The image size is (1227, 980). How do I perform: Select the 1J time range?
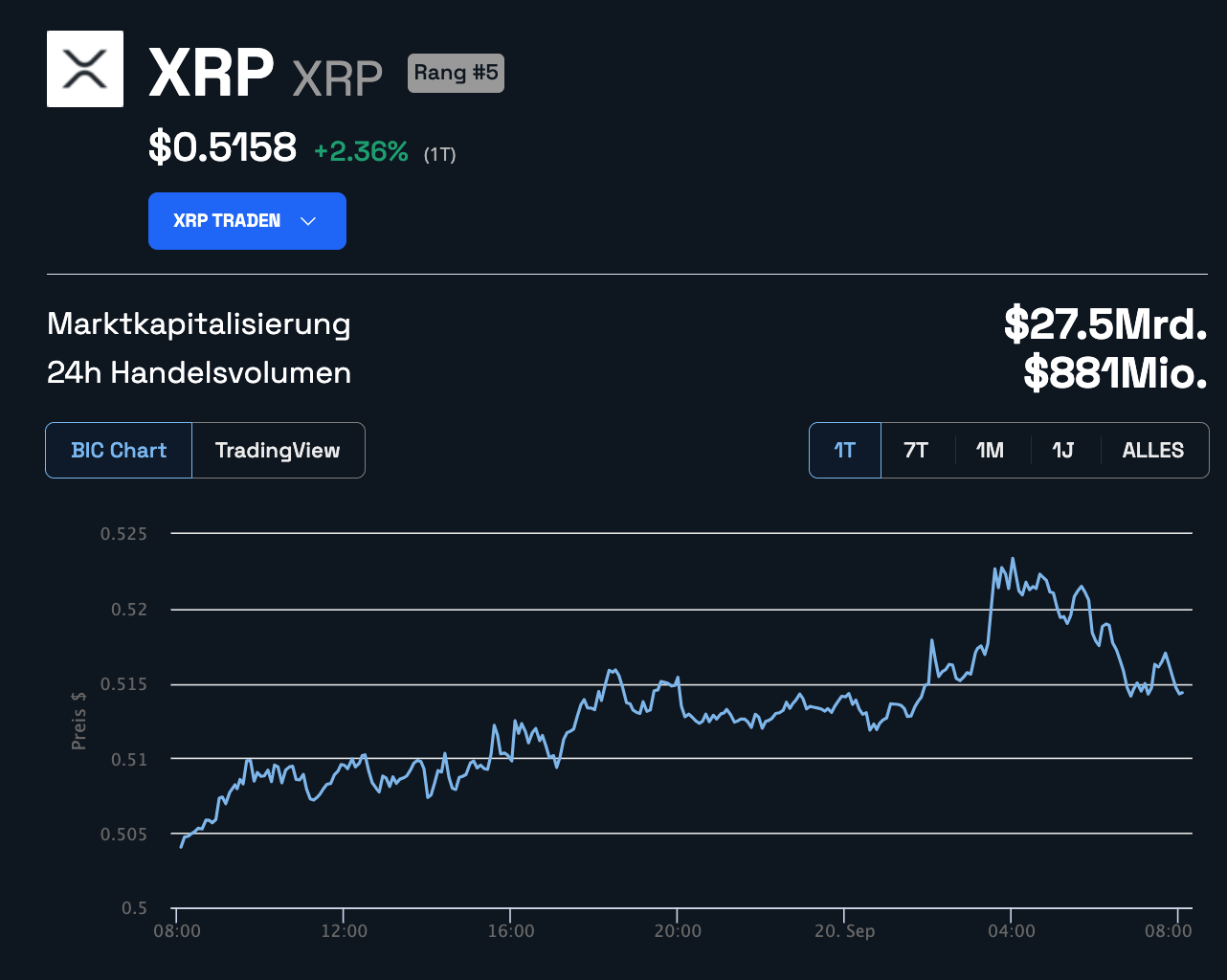[x=1063, y=450]
